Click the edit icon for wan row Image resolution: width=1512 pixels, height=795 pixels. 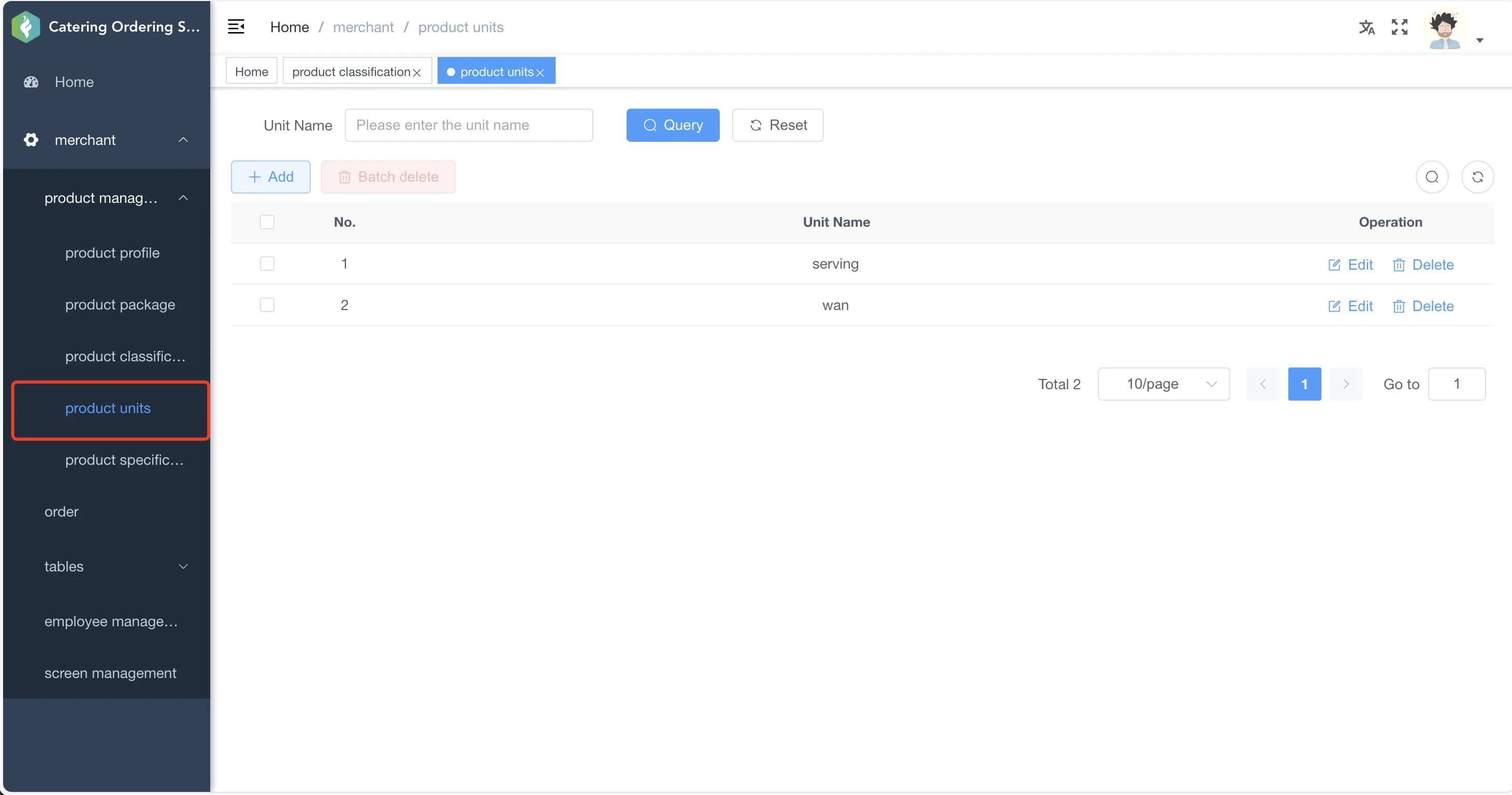[x=1334, y=306]
